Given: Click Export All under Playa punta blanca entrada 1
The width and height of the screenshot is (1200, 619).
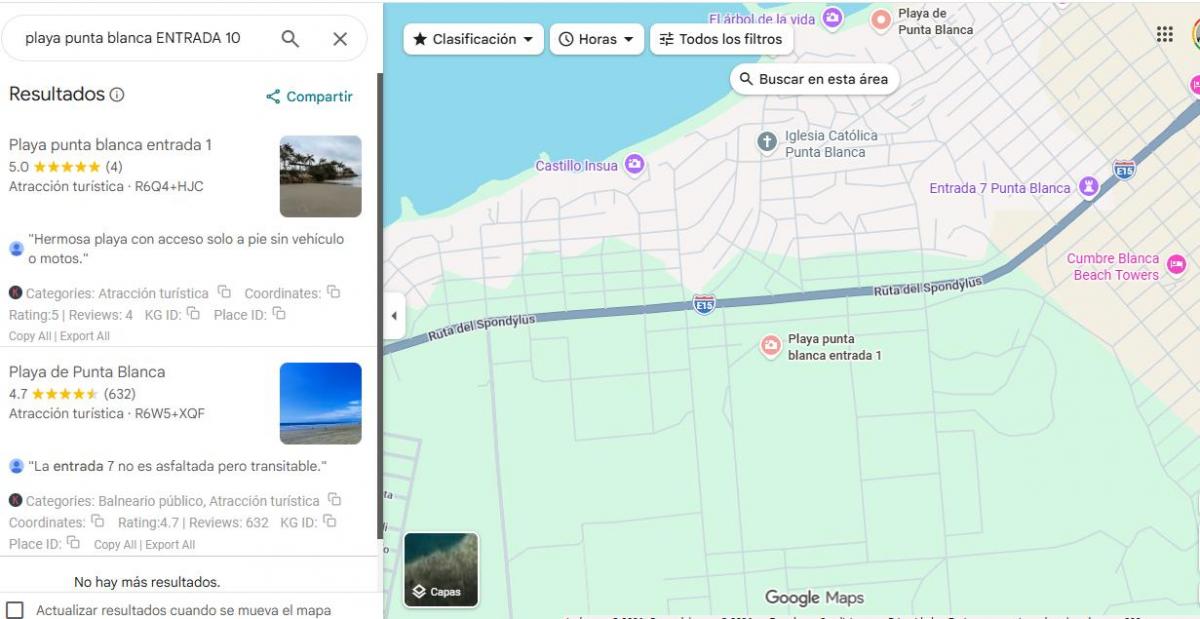Looking at the screenshot, I should (x=84, y=336).
